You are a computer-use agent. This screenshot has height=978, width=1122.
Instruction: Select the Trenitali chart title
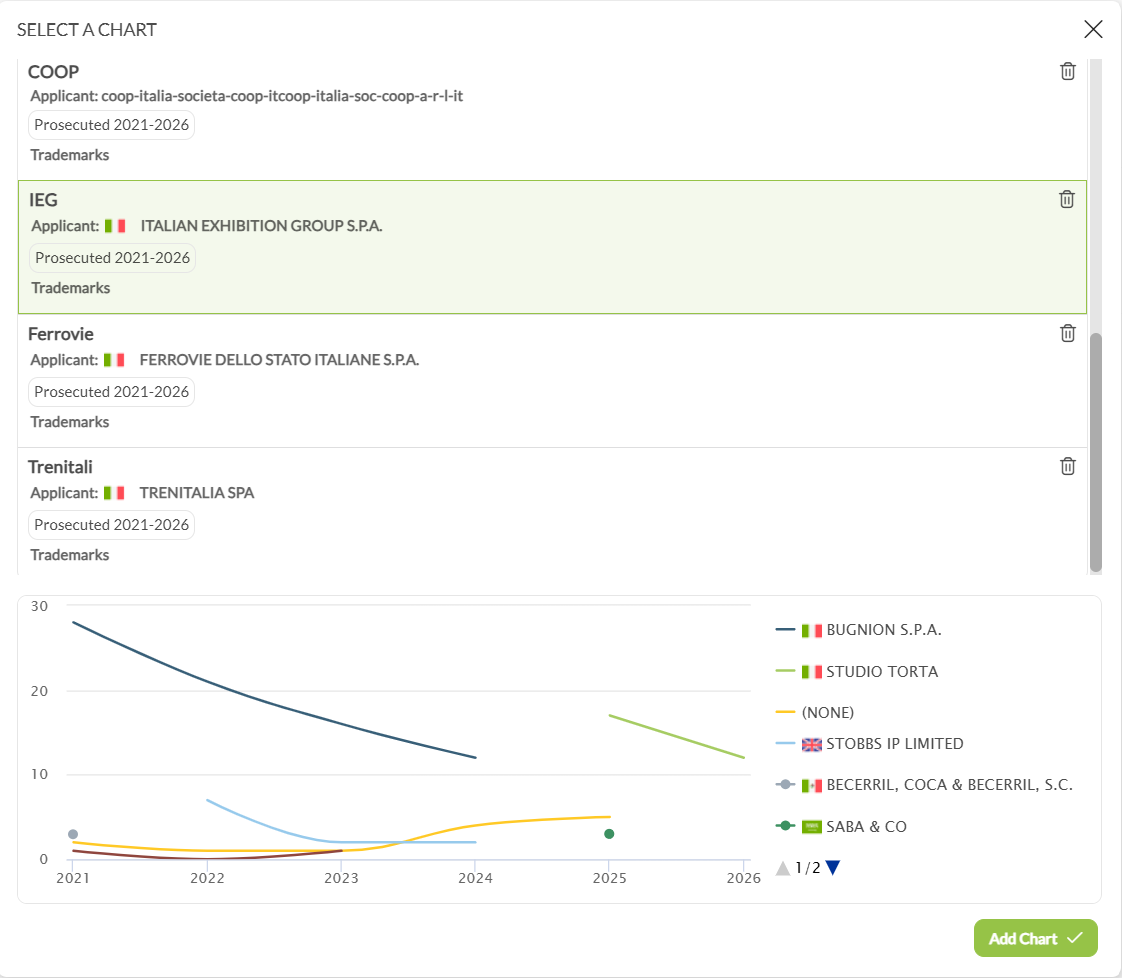tap(60, 466)
